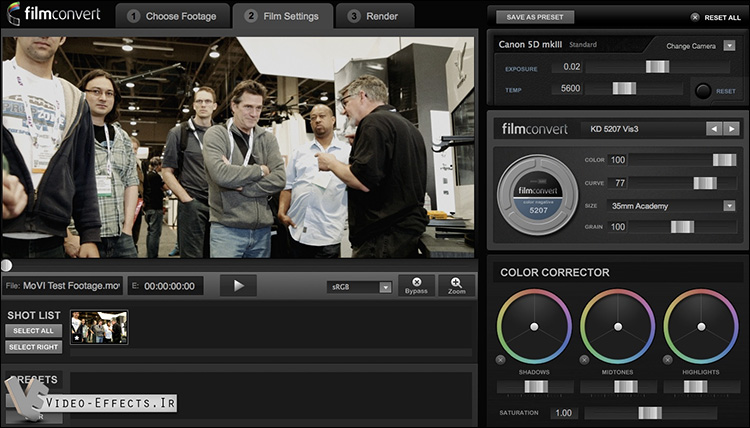Click the white balance Reset eyedropper circle
Image resolution: width=750 pixels, height=428 pixels.
pos(703,91)
